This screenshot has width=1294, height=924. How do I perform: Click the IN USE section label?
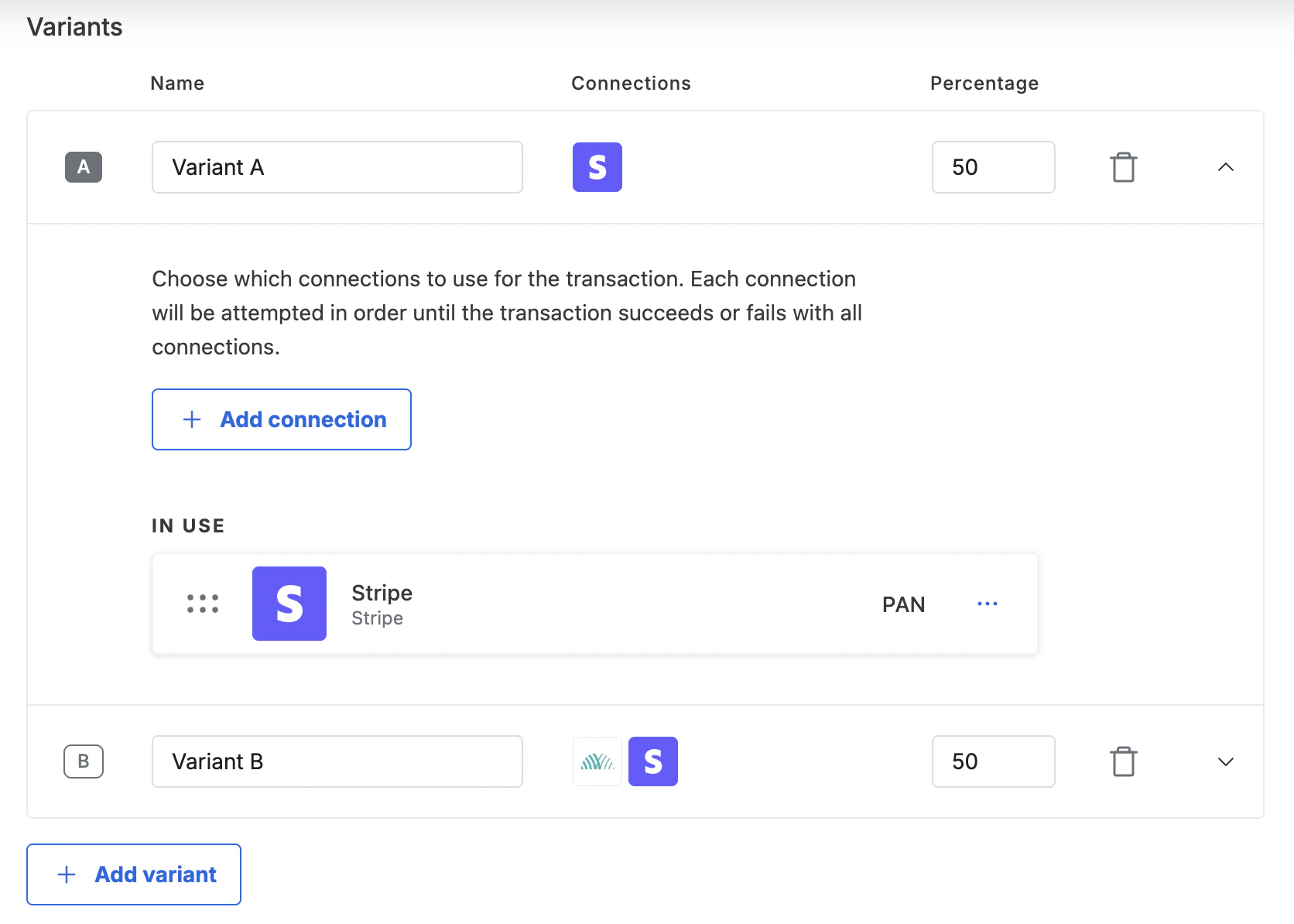(x=188, y=526)
